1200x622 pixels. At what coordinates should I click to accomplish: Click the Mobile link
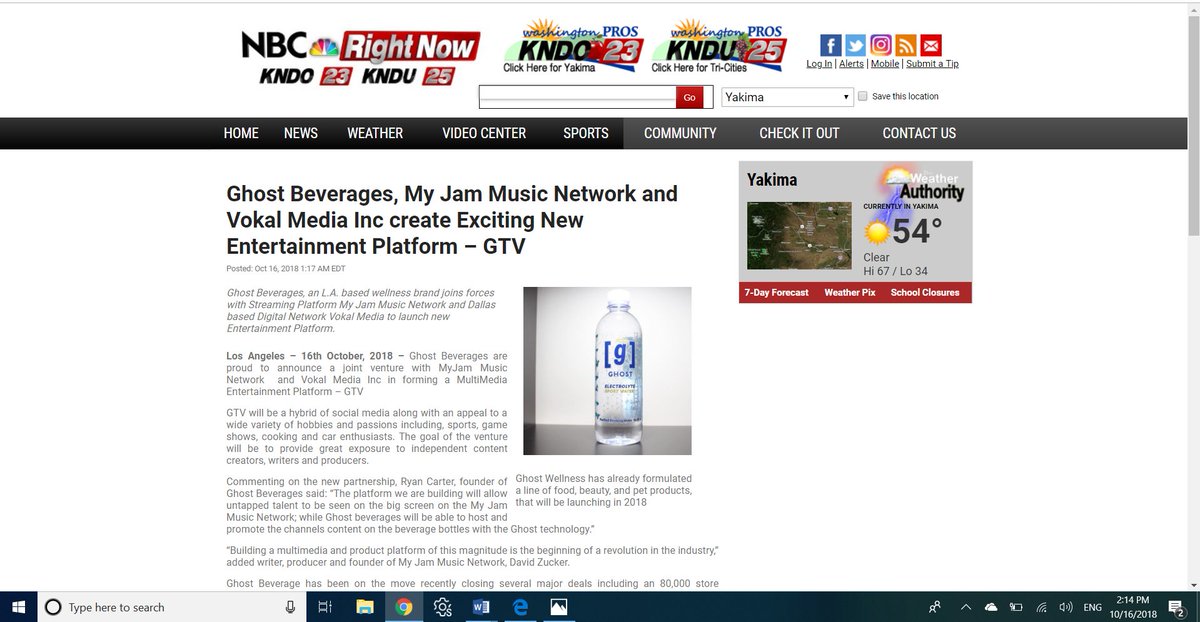point(885,64)
